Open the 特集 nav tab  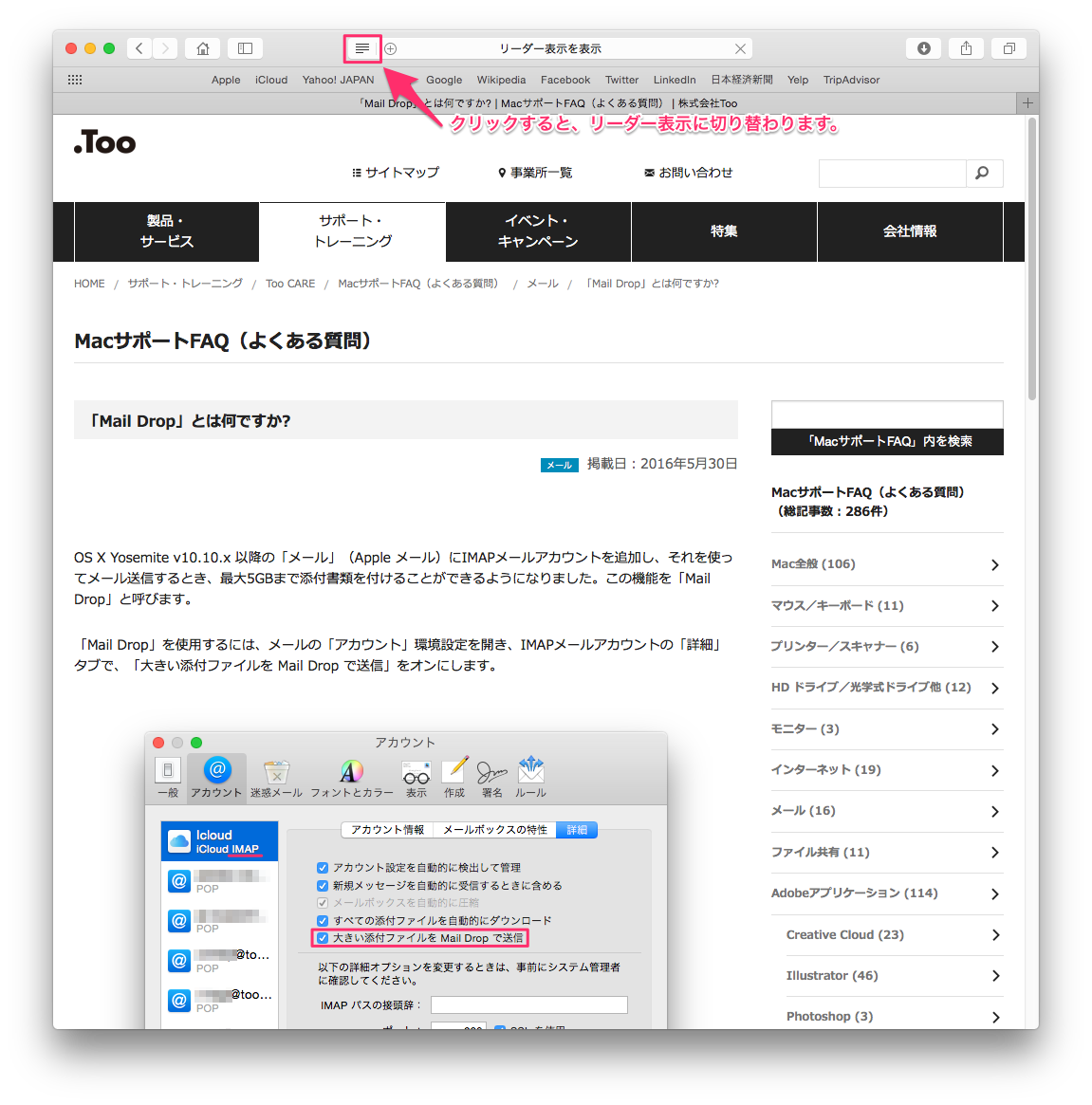coord(724,231)
